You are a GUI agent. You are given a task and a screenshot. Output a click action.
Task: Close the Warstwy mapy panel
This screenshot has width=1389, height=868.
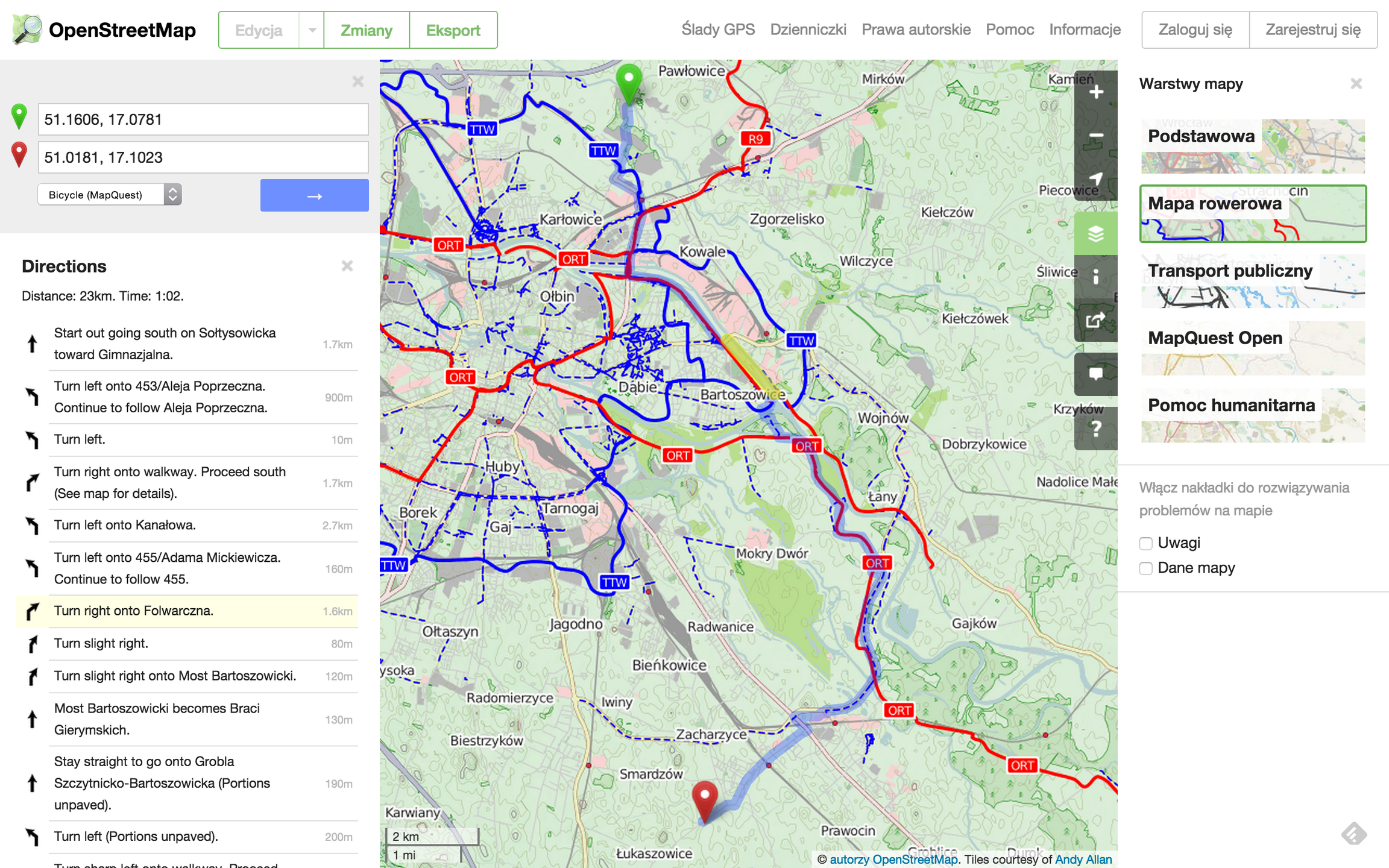coord(1356,84)
